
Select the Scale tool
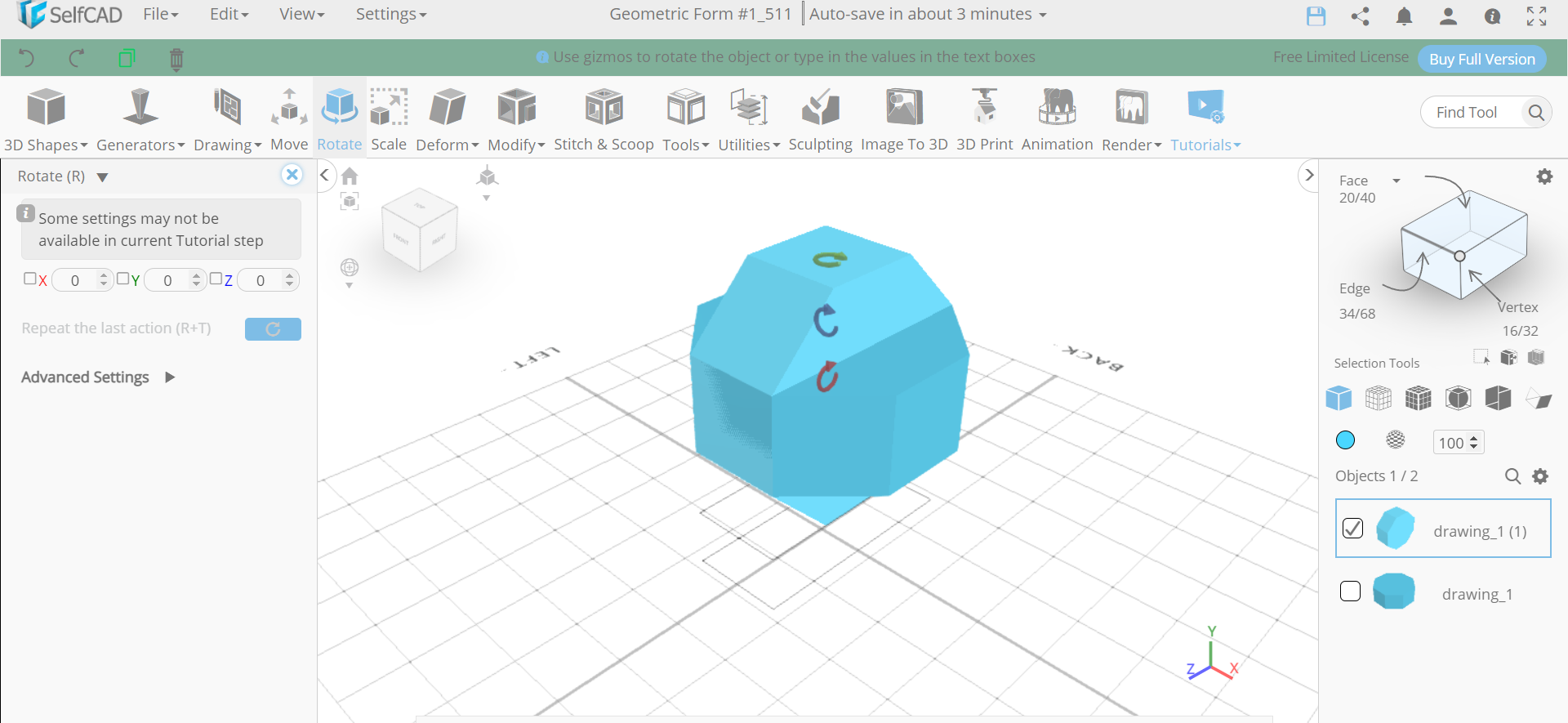389,120
